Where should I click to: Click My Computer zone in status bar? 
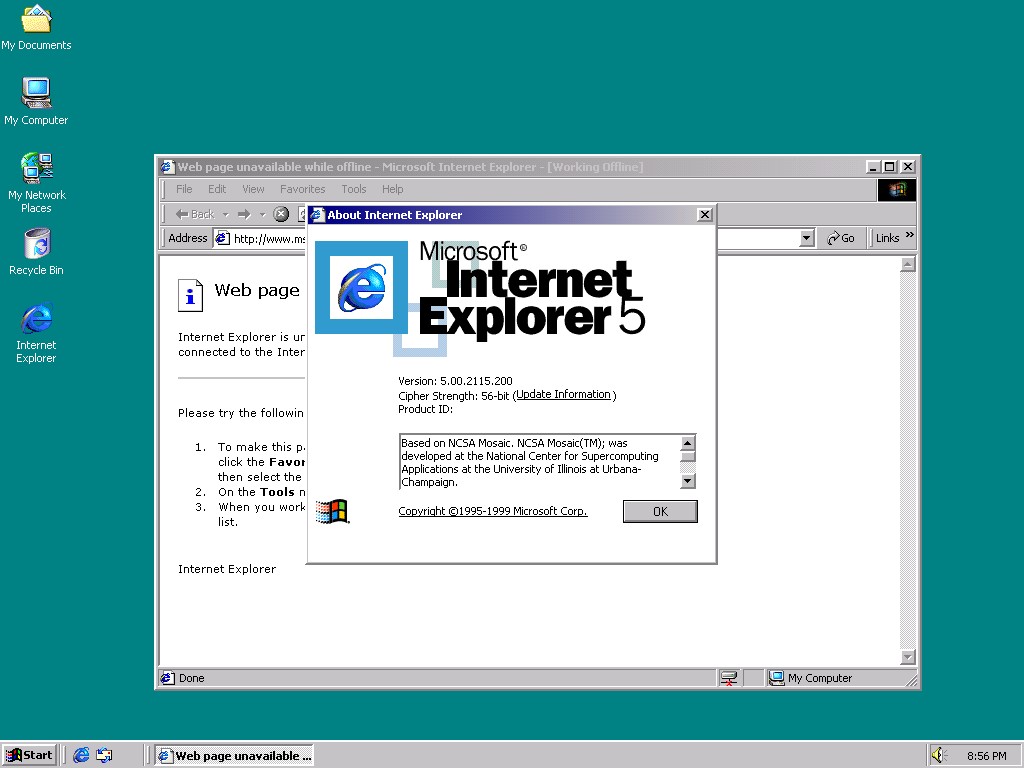[x=812, y=678]
